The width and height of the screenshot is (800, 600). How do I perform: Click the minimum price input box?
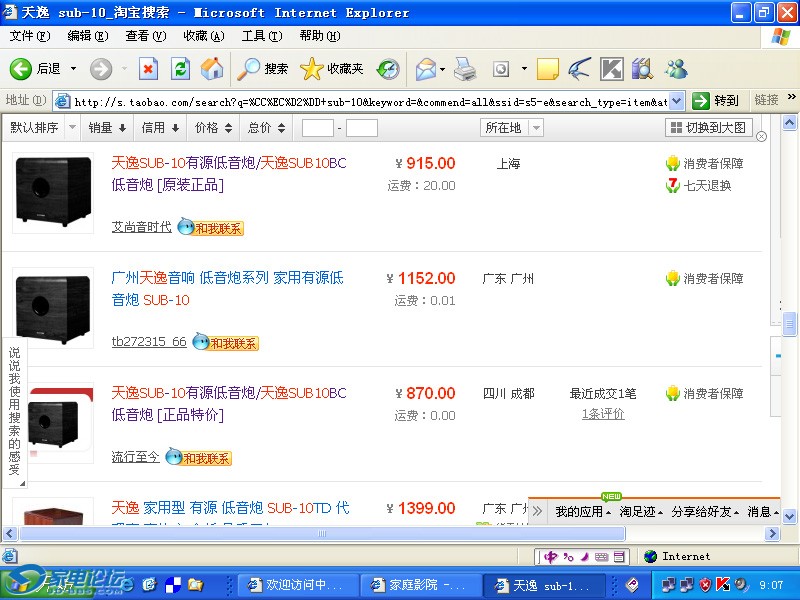click(x=317, y=128)
